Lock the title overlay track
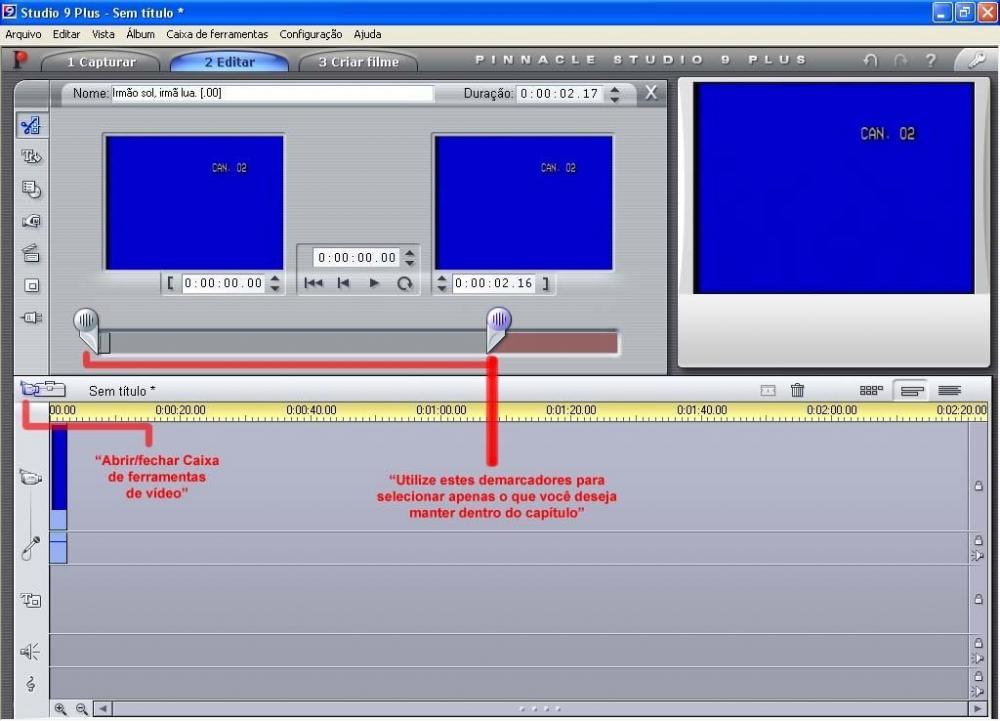1000x721 pixels. click(x=978, y=599)
